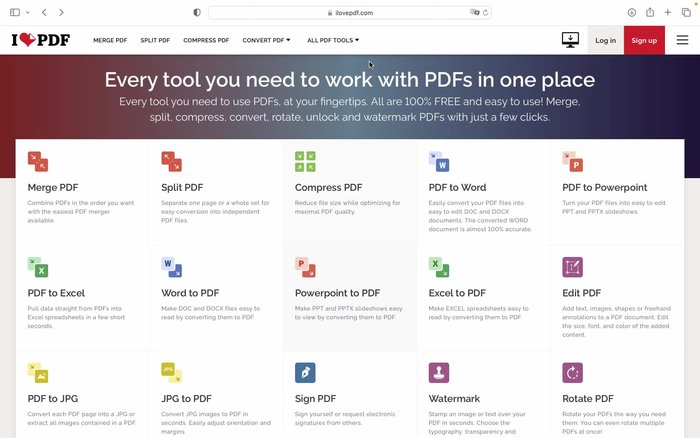
Task: Expand the ALL PDF TOOLS dropdown
Action: 333,40
